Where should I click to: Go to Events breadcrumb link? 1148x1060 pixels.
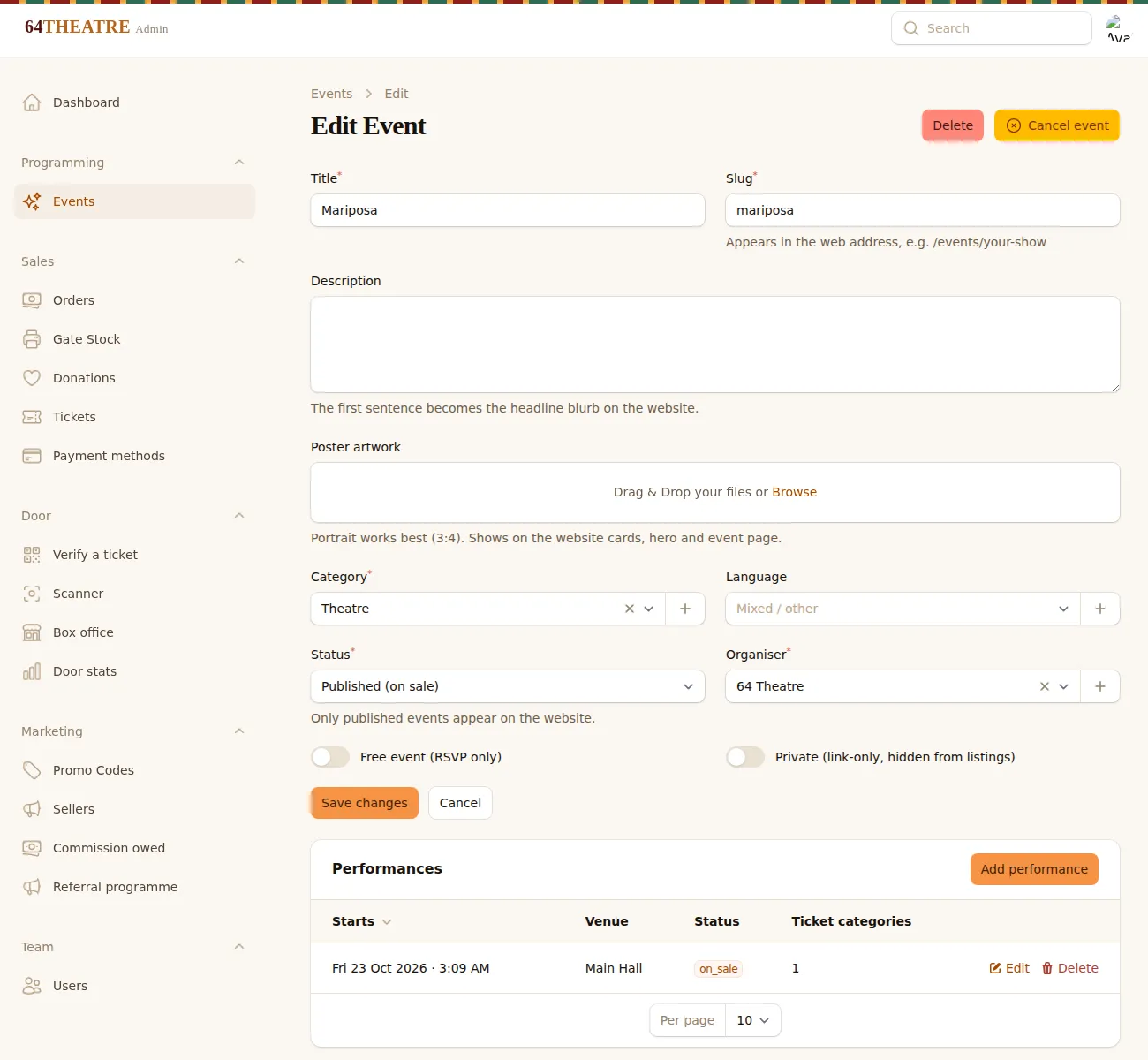tap(331, 94)
